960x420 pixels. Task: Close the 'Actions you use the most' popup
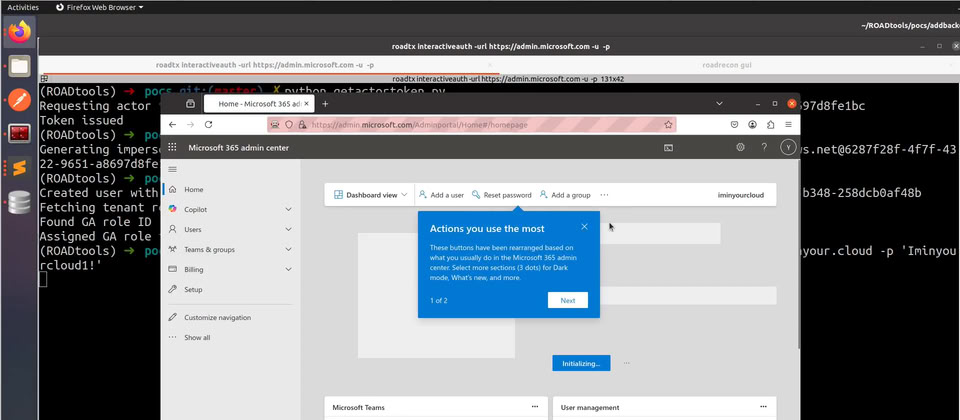584,226
